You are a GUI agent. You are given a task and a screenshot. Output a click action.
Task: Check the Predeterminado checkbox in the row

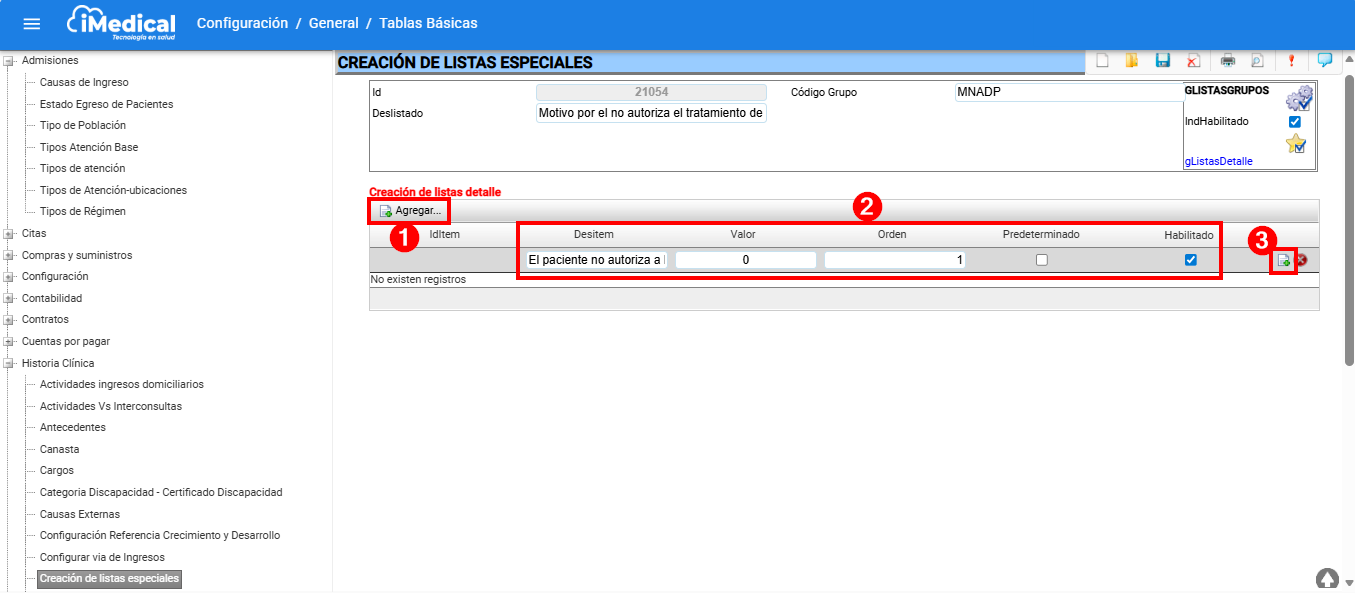[x=1042, y=260]
